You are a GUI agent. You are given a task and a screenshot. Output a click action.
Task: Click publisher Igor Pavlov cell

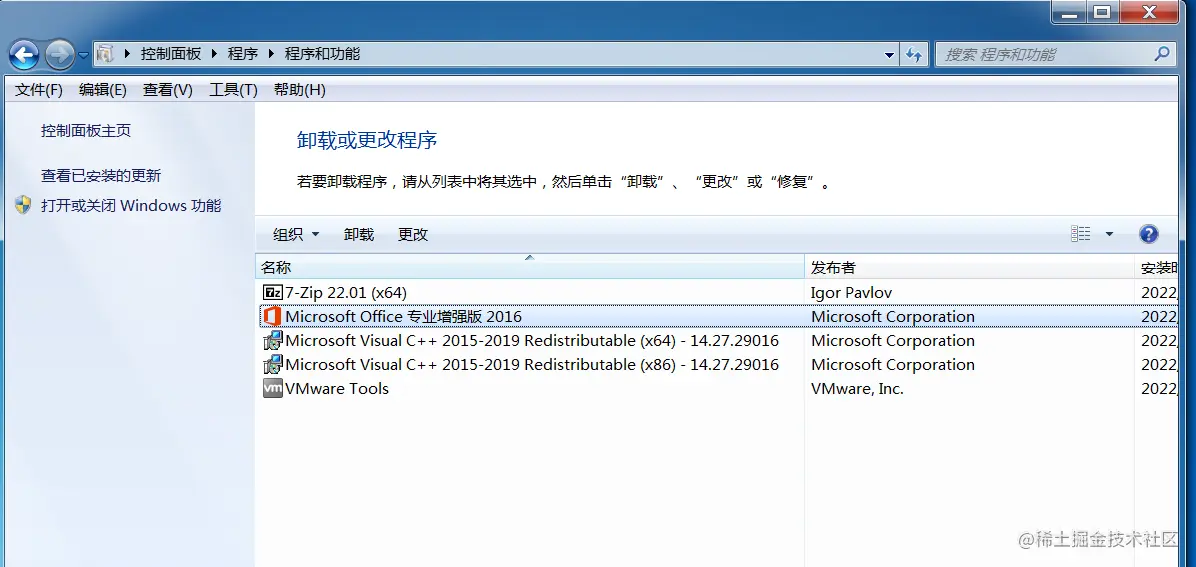click(851, 292)
